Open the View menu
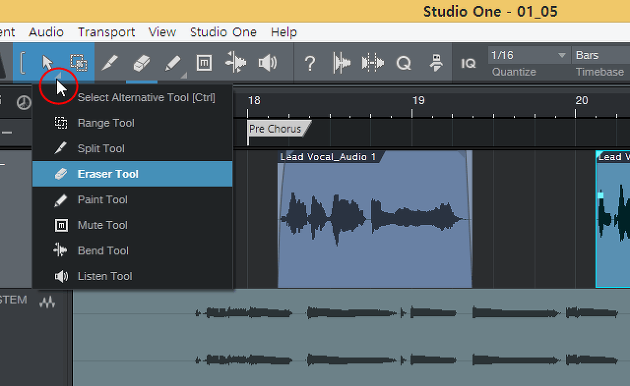Image resolution: width=630 pixels, height=386 pixels. [162, 32]
